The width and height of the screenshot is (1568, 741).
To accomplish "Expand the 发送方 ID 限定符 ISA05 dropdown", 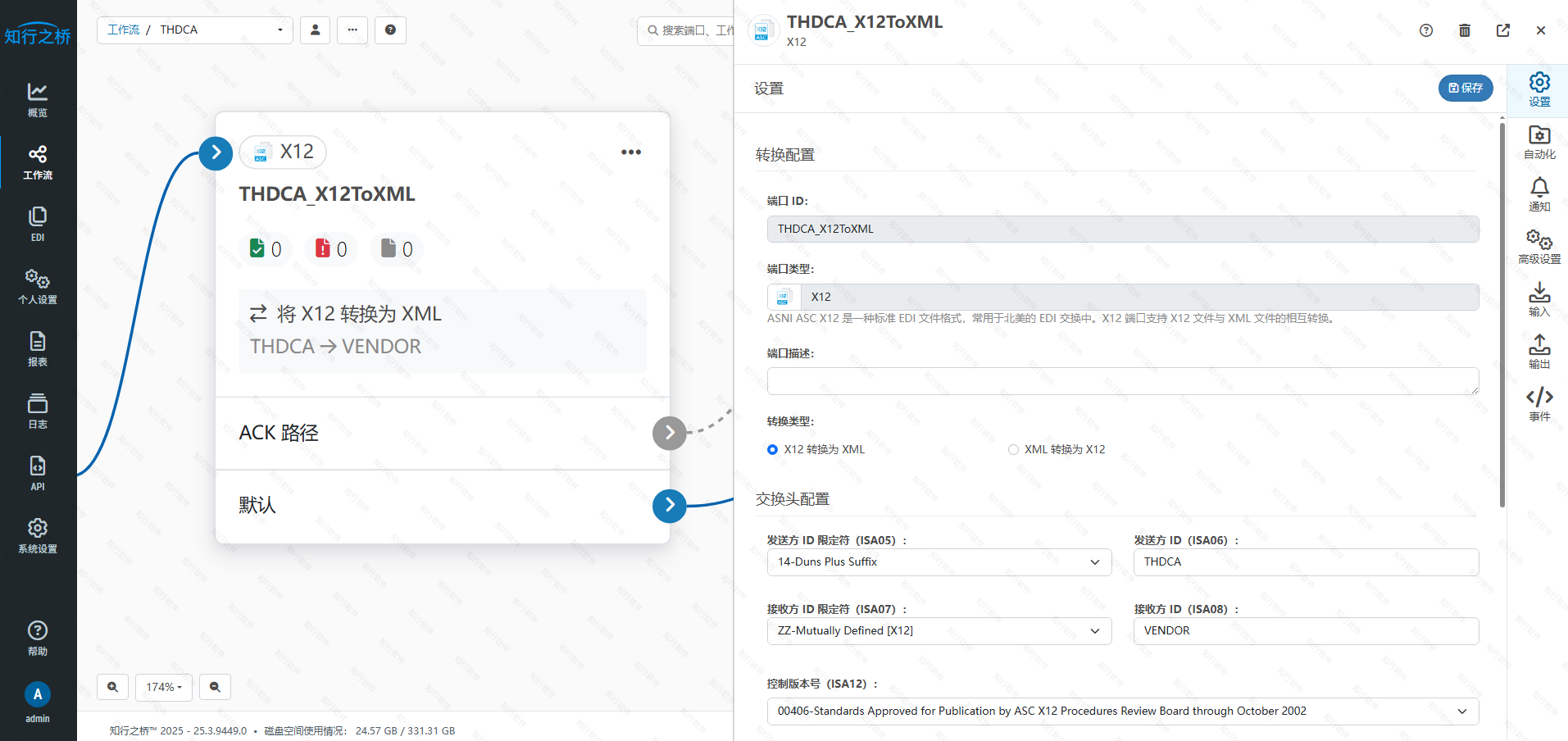I will pyautogui.click(x=939, y=562).
